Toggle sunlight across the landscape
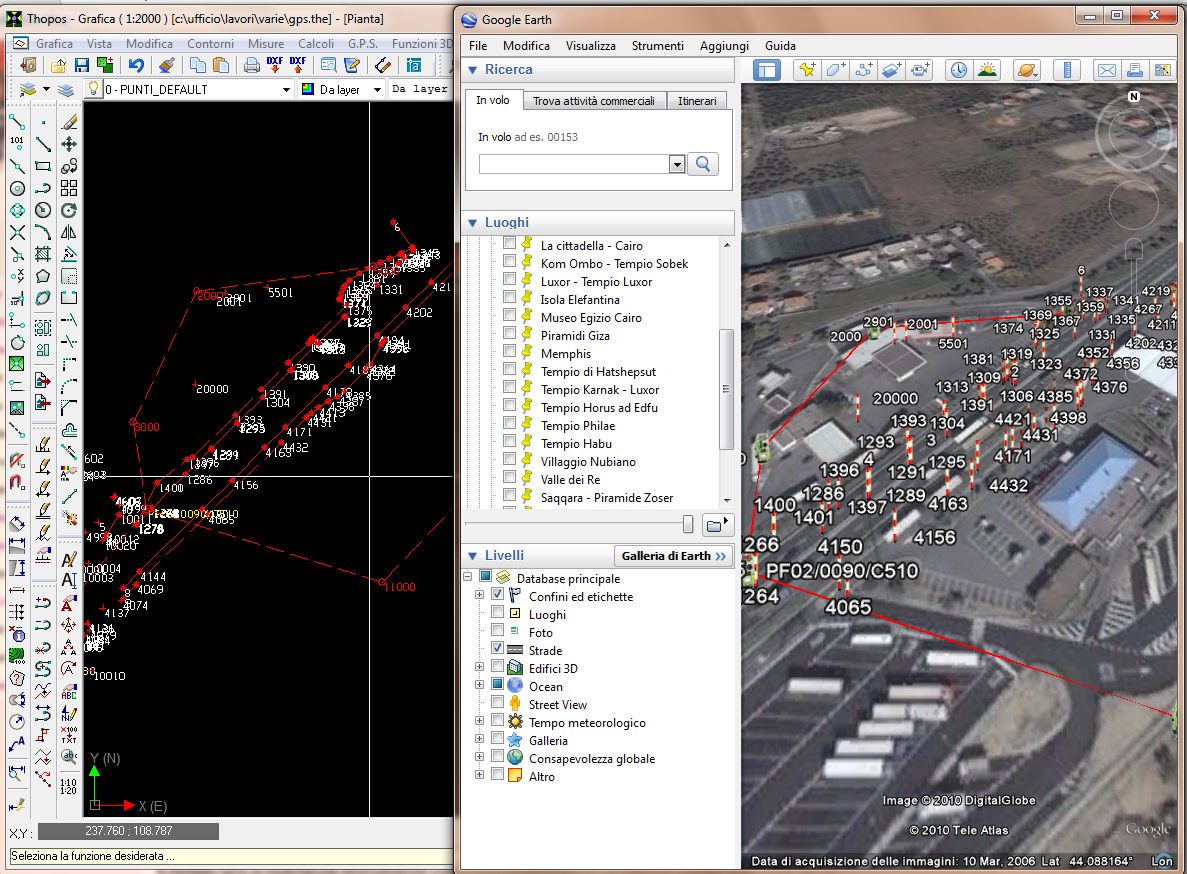Screen dimensions: 1187x874 point(987,70)
